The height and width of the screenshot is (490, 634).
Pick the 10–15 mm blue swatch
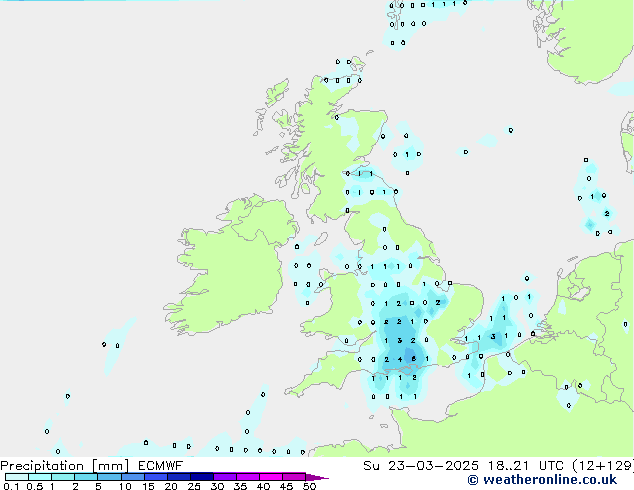coord(132,477)
